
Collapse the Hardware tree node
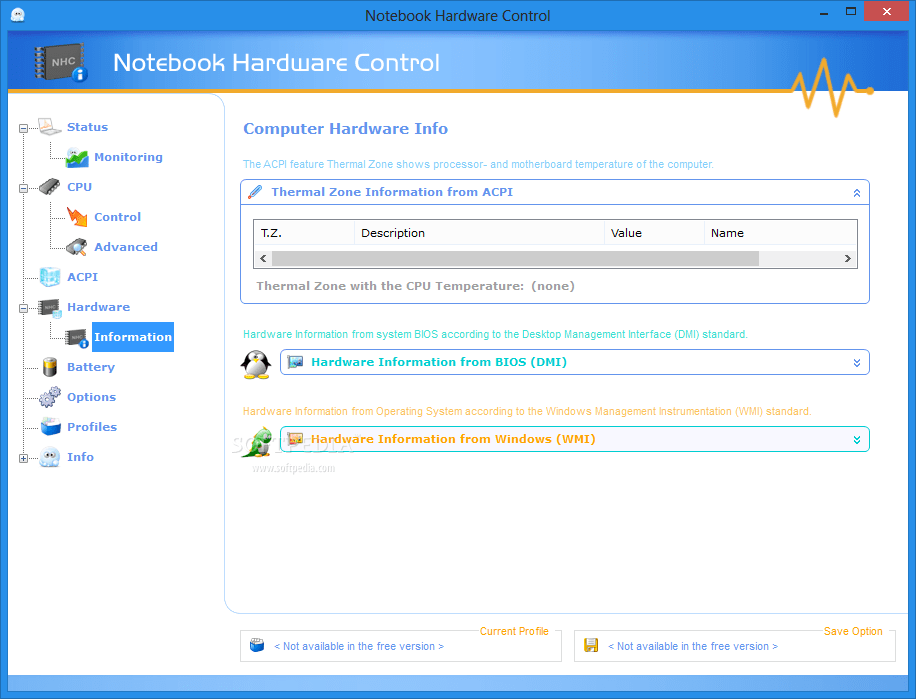coord(23,308)
